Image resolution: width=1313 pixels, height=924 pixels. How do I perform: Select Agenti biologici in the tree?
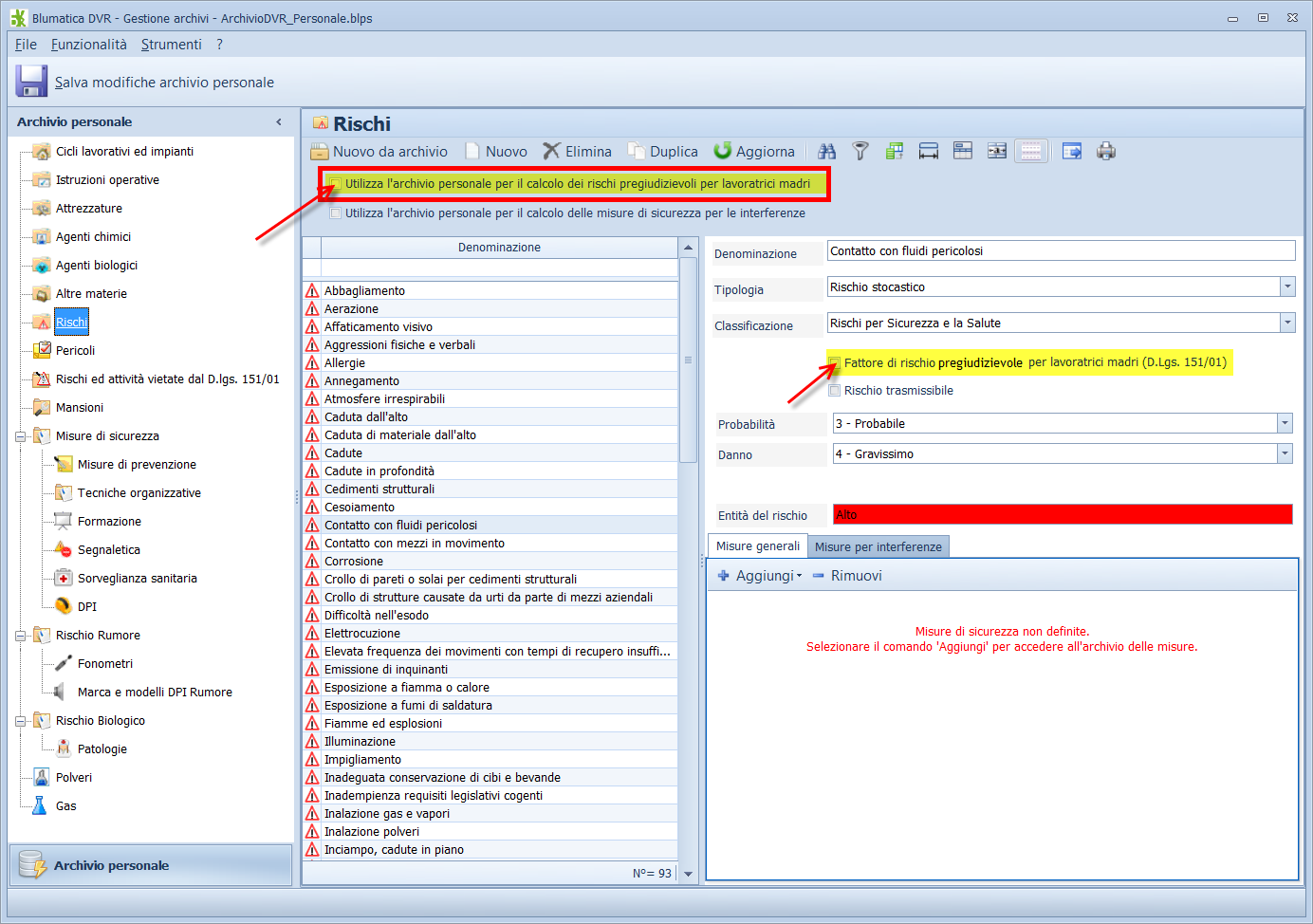click(97, 266)
